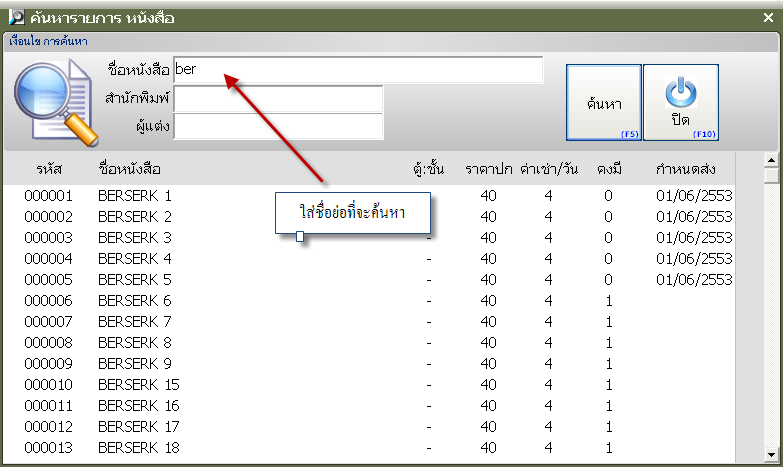Select row BERSERK 4
Image resolution: width=783 pixels, height=467 pixels.
[369, 259]
